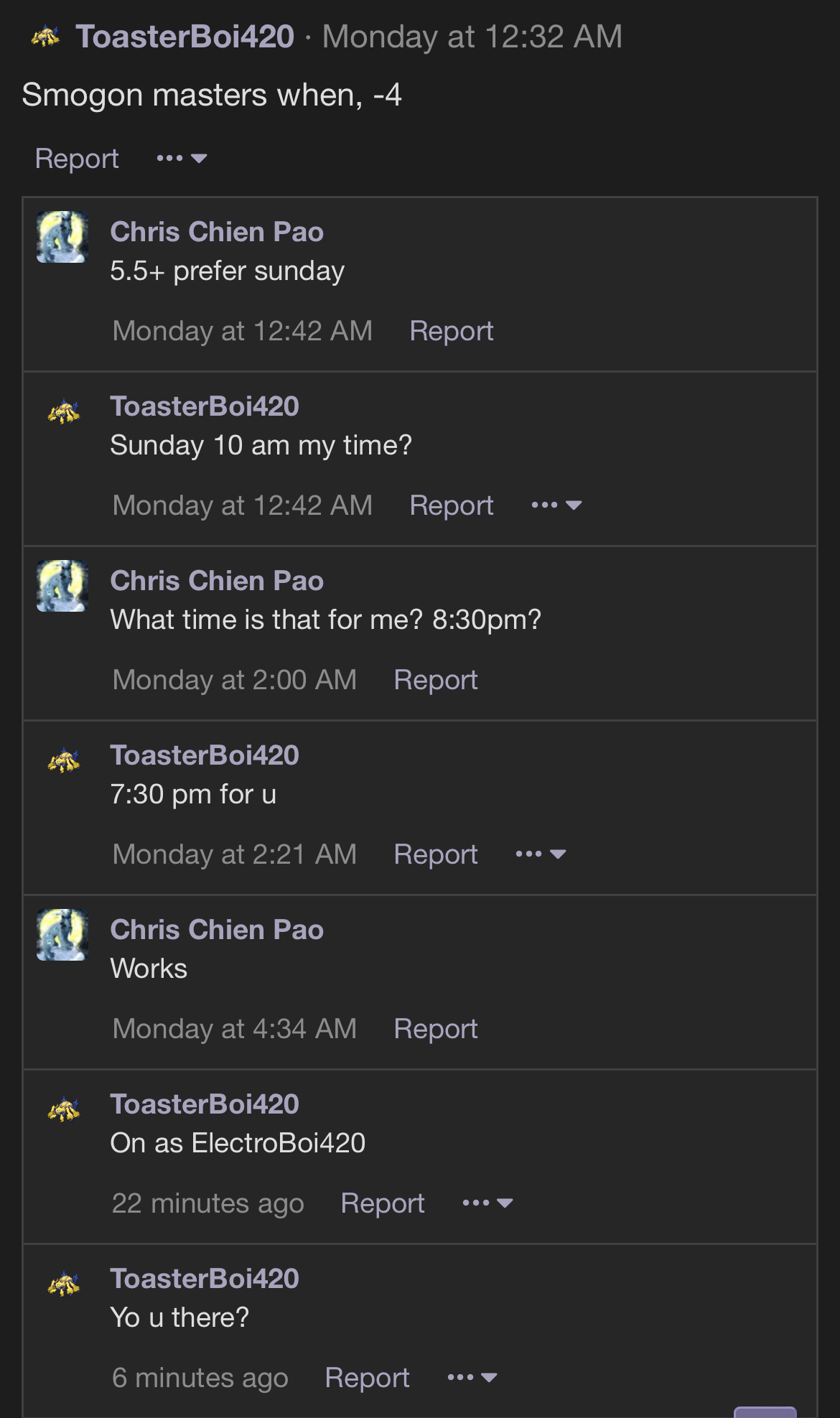Expand more options on "7:30 pm for u" comment
The image size is (840, 1418).
tap(541, 854)
